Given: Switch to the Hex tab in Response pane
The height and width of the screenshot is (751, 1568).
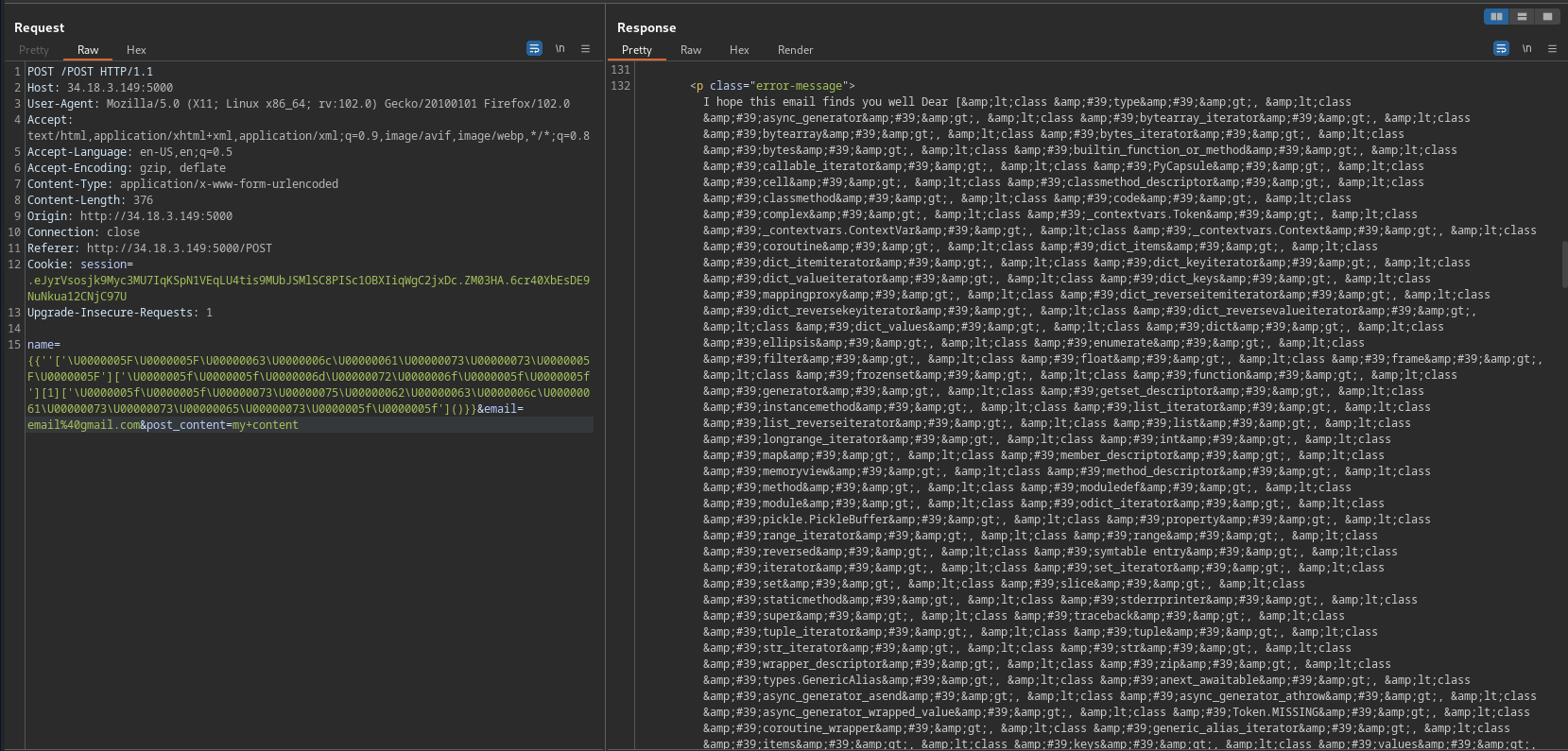Looking at the screenshot, I should coord(739,50).
